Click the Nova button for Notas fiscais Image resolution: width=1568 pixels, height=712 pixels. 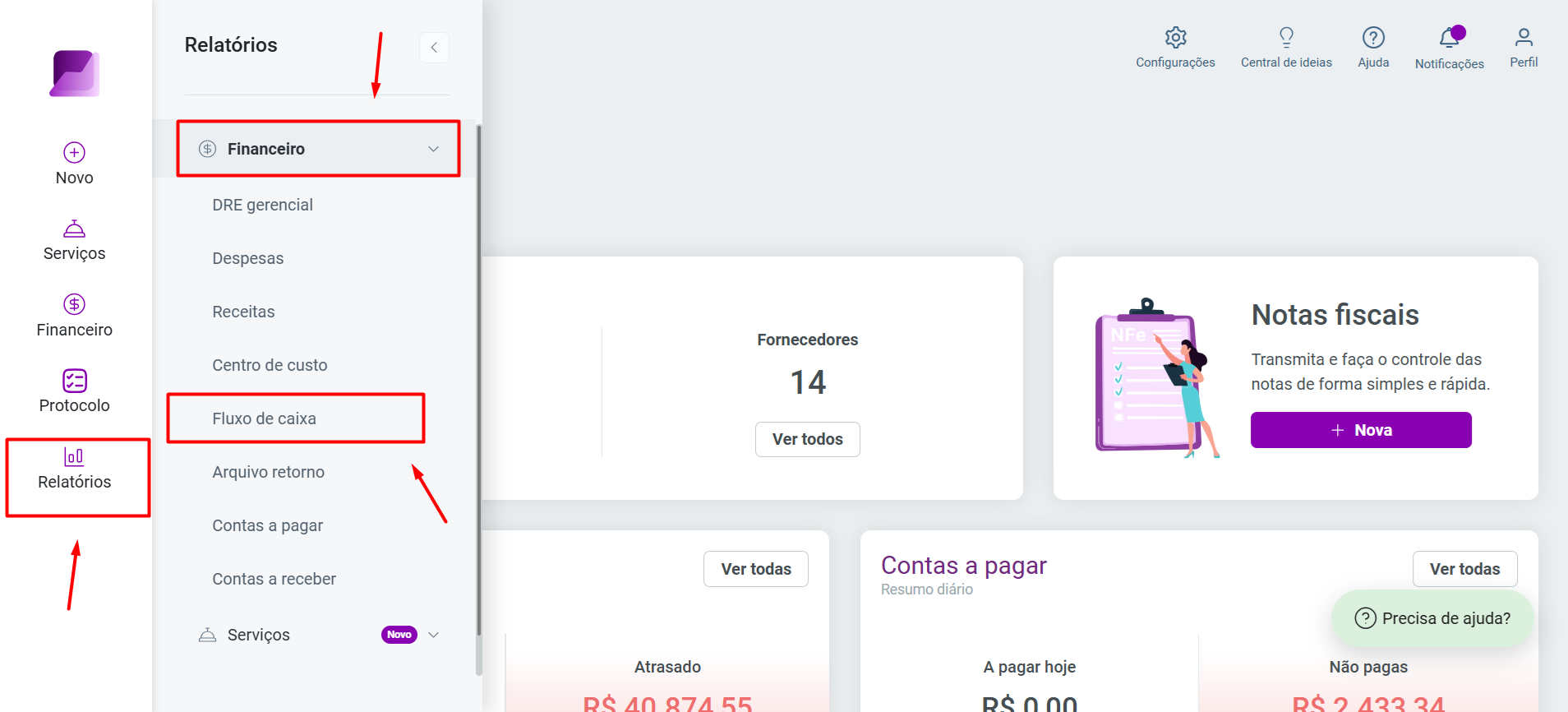(1361, 430)
